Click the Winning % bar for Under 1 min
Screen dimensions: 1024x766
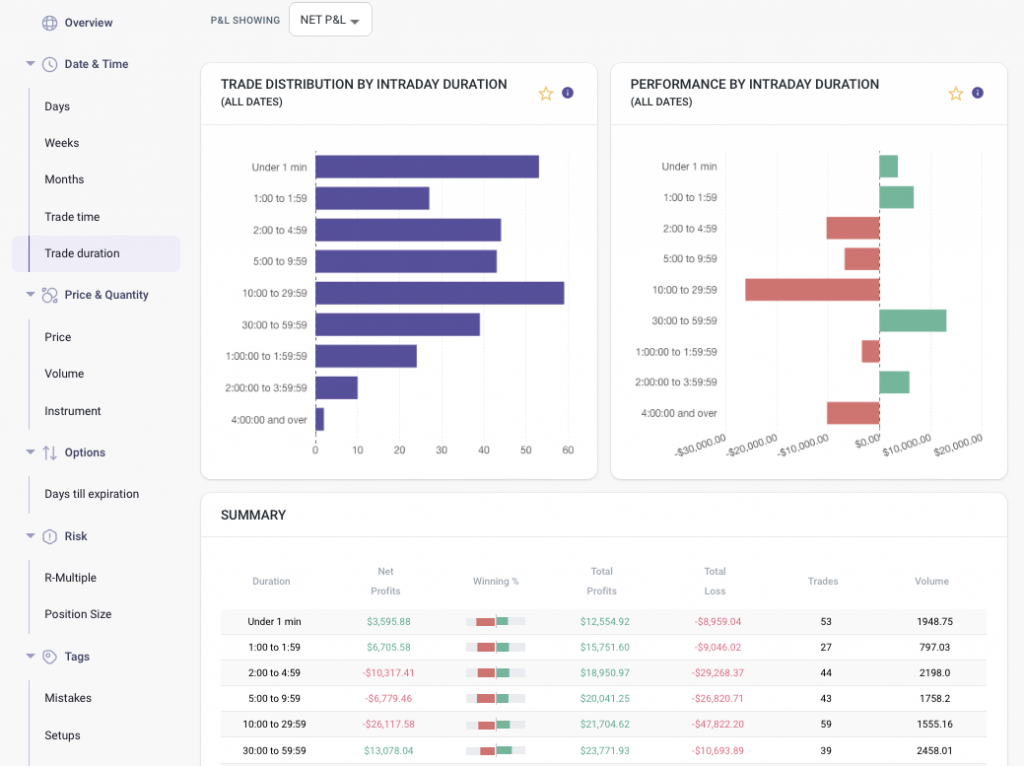point(495,621)
